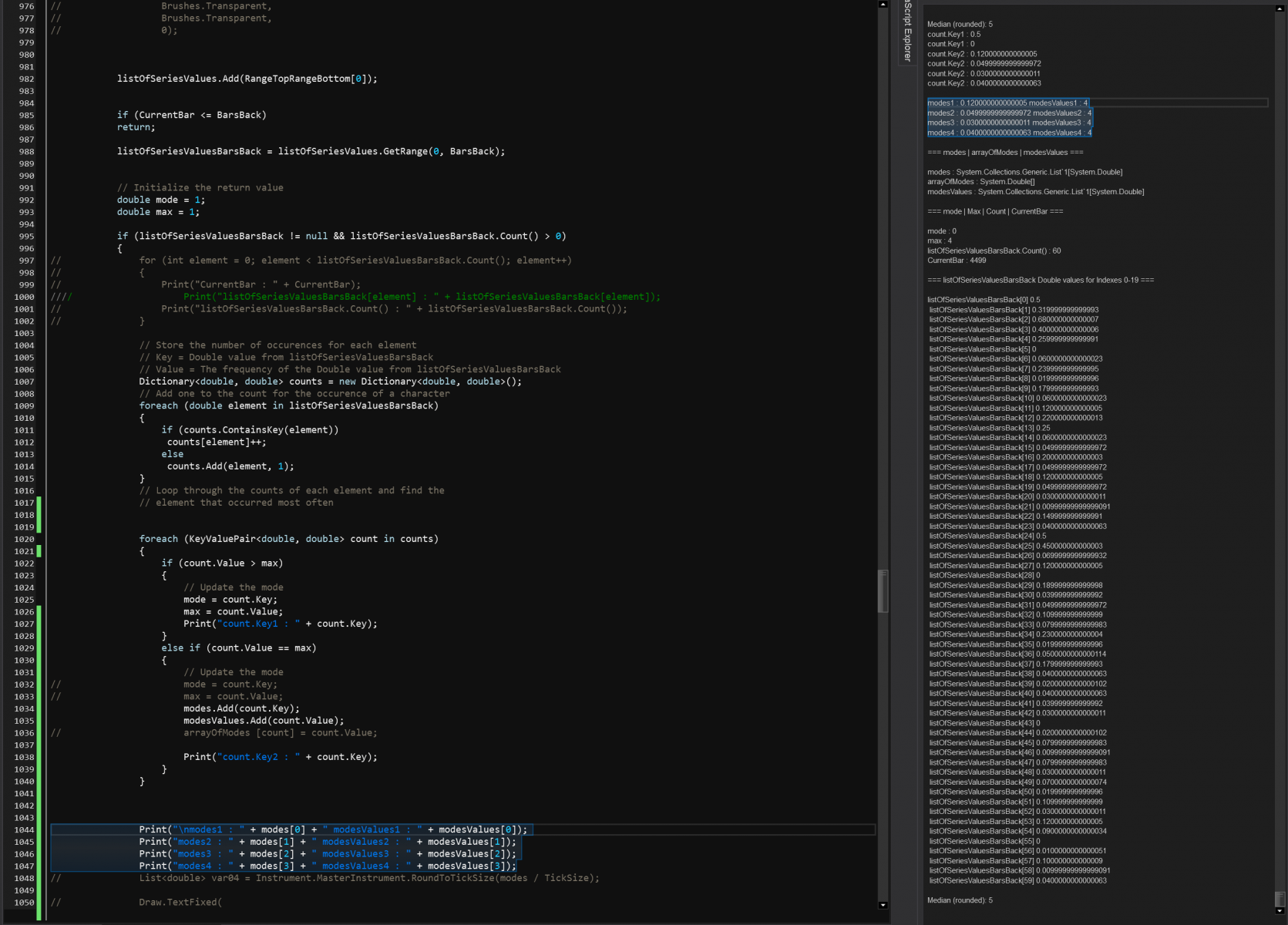Screen dimensions: 1288x925
Task: Click the 'if (count.Value > max)' condition
Action: [222, 563]
